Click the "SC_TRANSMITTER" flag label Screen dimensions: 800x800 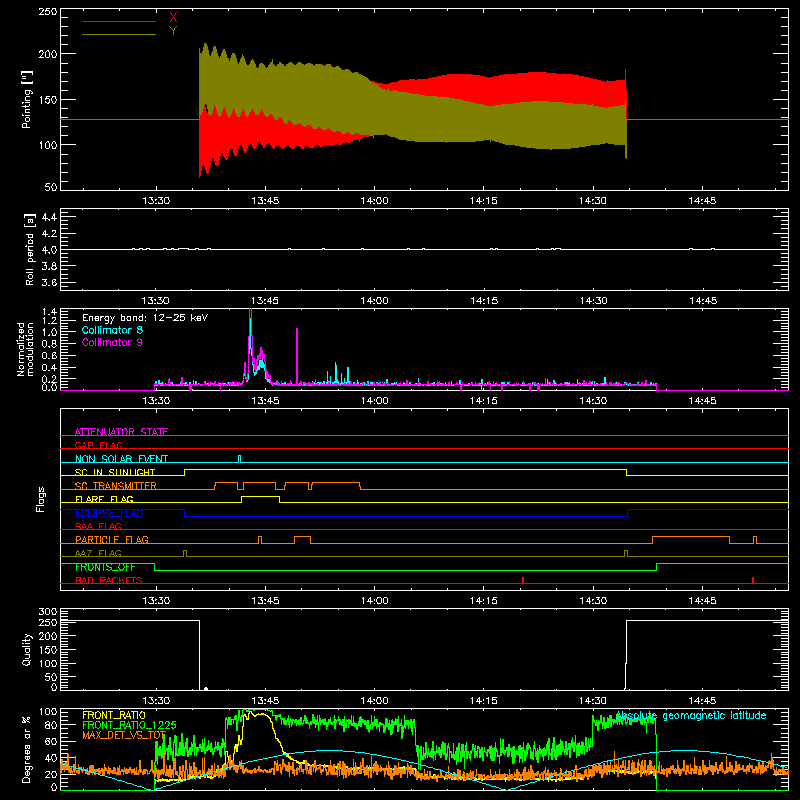[115, 486]
